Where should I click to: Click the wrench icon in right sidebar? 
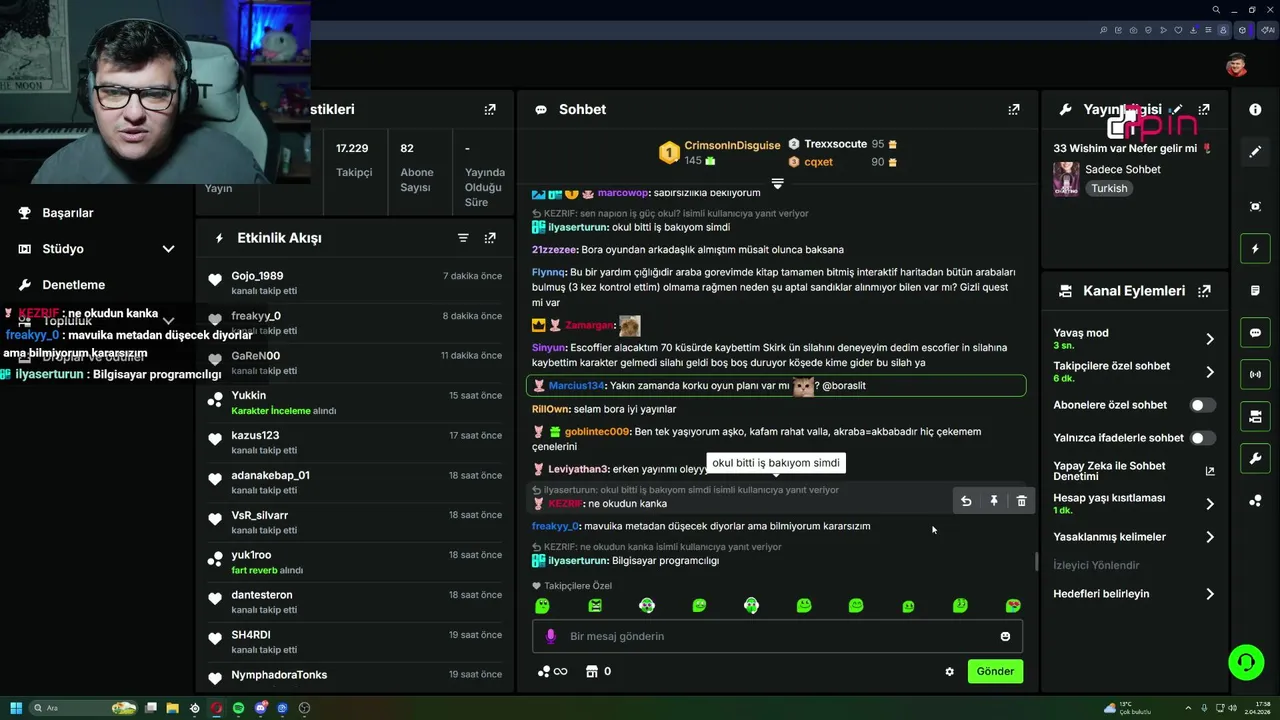[1255, 459]
